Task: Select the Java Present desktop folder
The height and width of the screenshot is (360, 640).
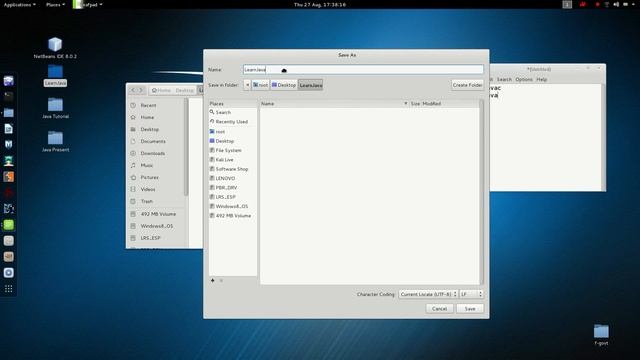Action: pos(55,141)
